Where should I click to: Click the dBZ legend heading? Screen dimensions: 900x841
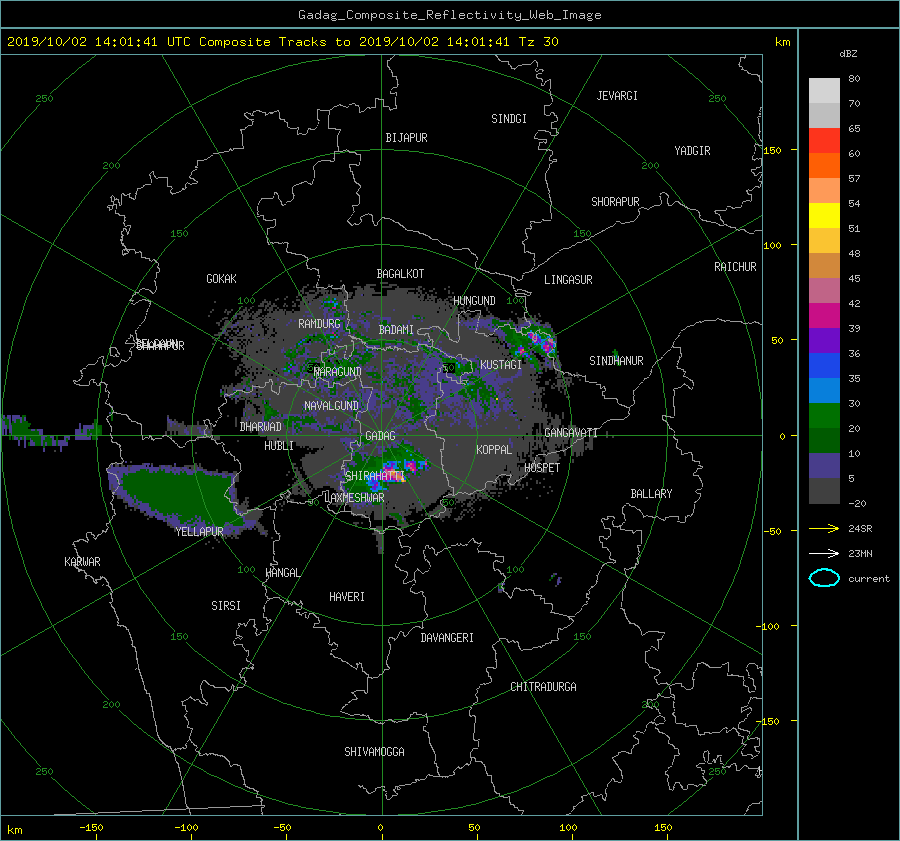coord(848,54)
